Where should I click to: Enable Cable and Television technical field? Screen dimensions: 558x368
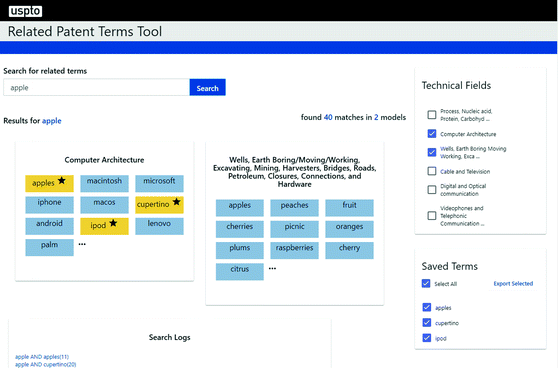coord(432,171)
